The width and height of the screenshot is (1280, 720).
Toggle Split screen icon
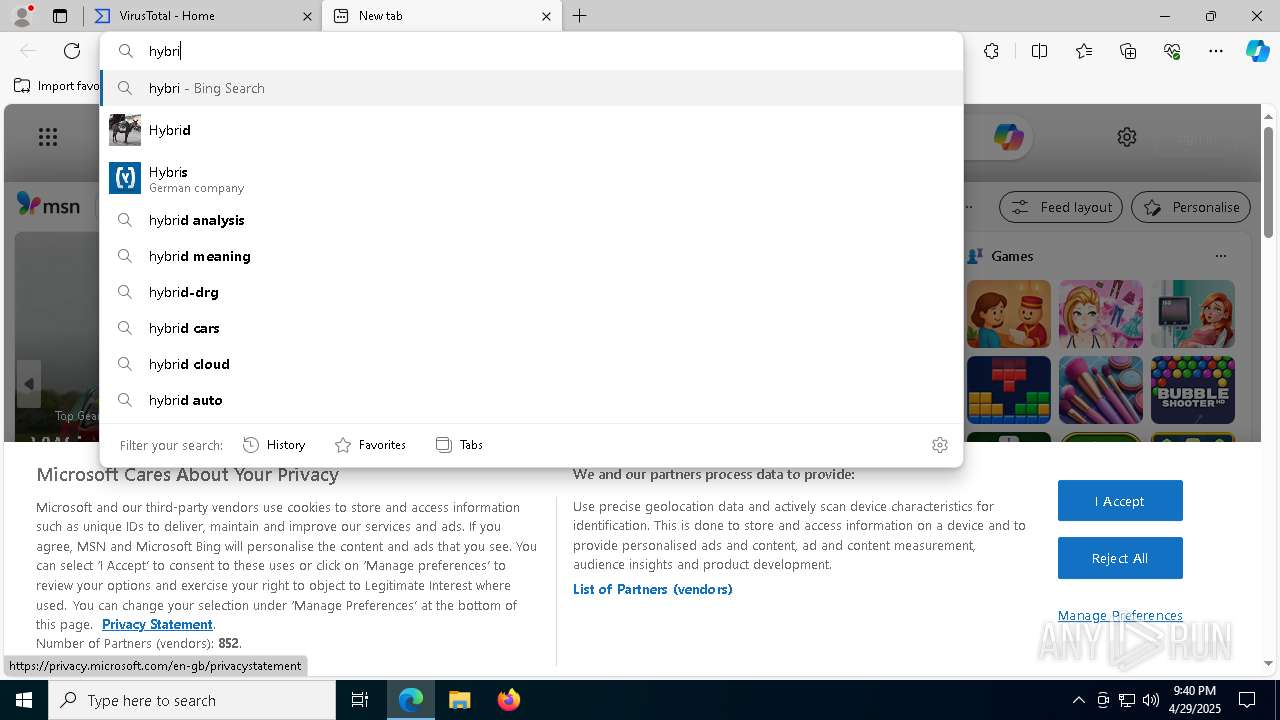tap(1039, 51)
